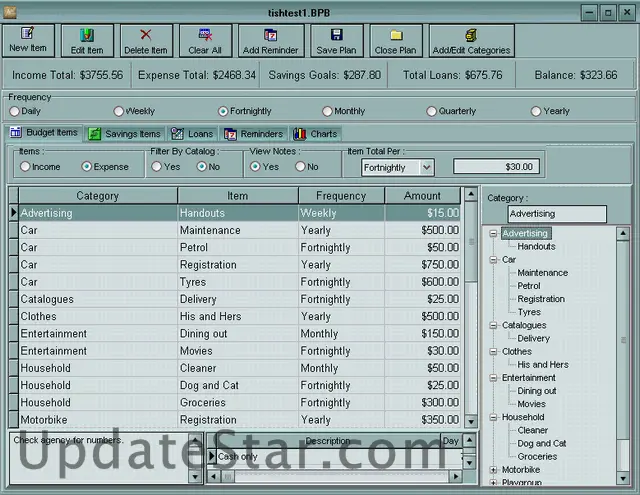The height and width of the screenshot is (495, 640).
Task: Set View Notes to No
Action: point(300,166)
